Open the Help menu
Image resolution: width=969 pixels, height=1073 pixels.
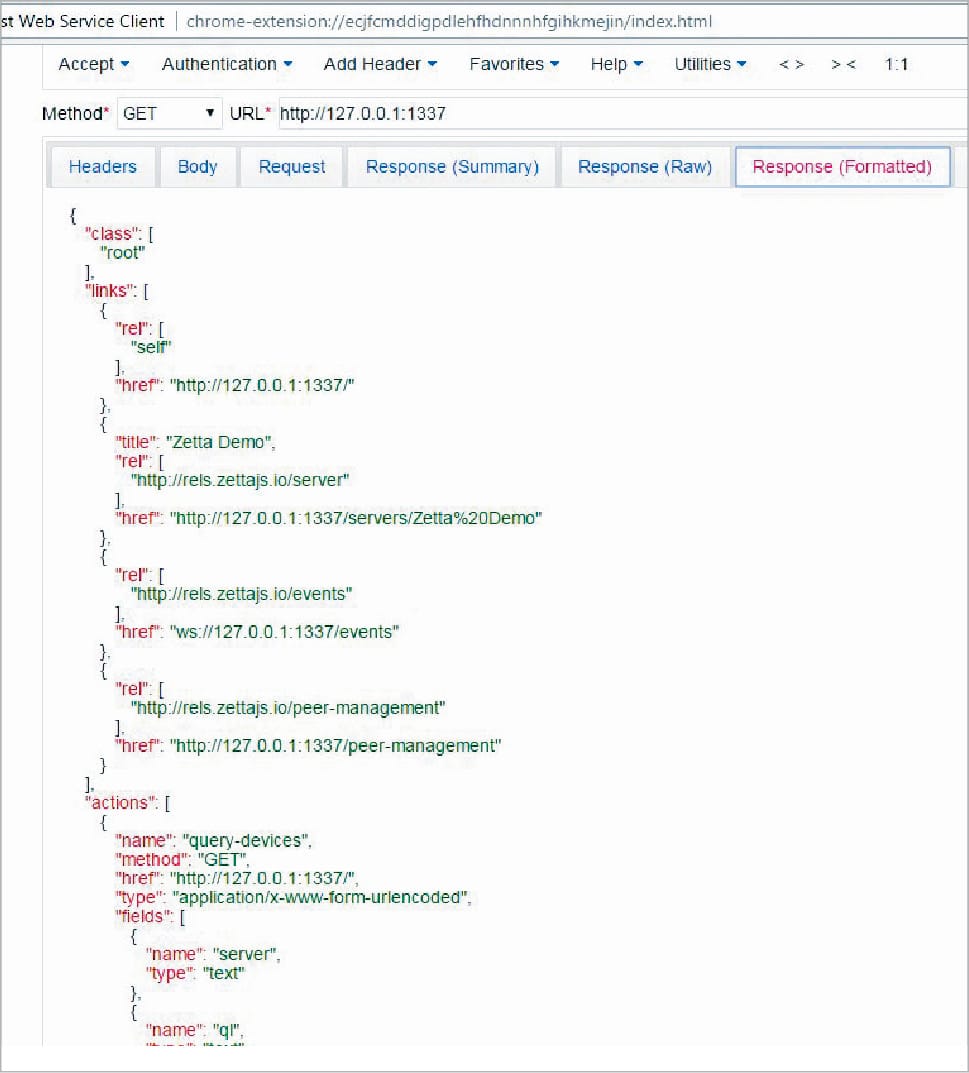click(x=616, y=64)
